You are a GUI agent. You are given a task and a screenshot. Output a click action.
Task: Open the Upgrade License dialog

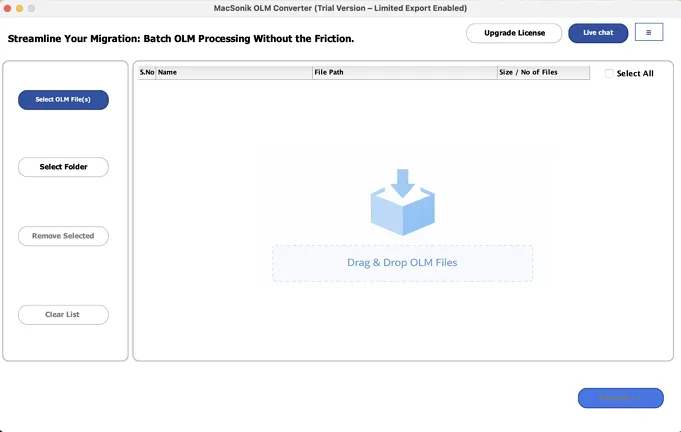point(514,33)
